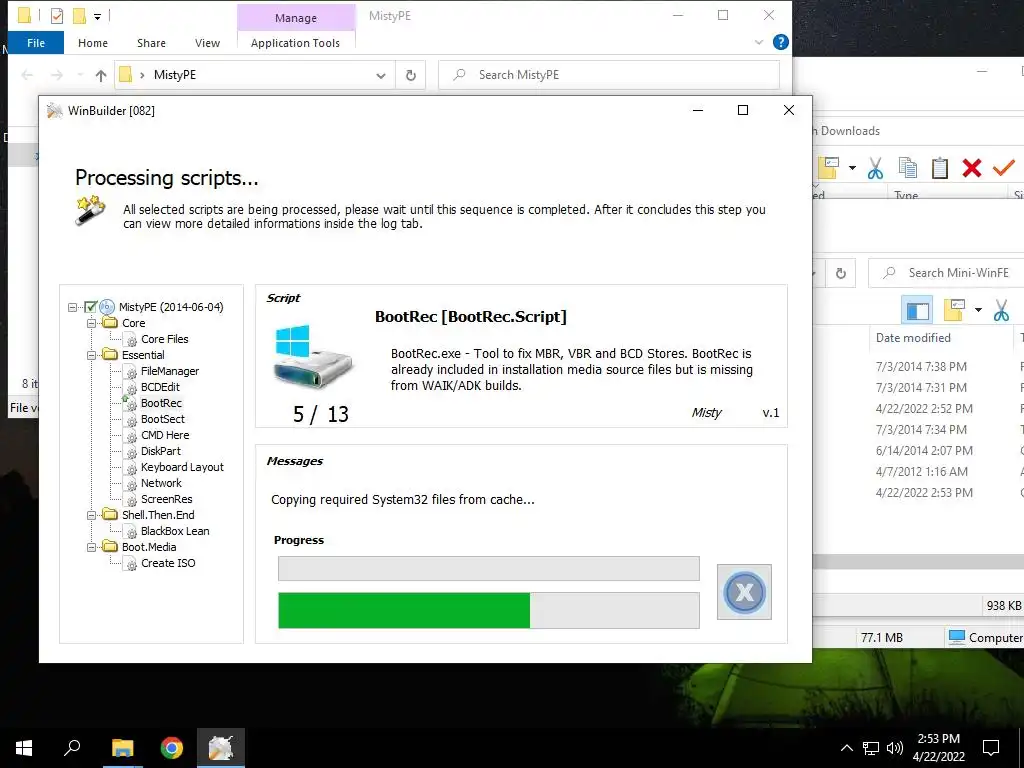Click the volume speaker tray icon
This screenshot has width=1024, height=768.
point(895,748)
